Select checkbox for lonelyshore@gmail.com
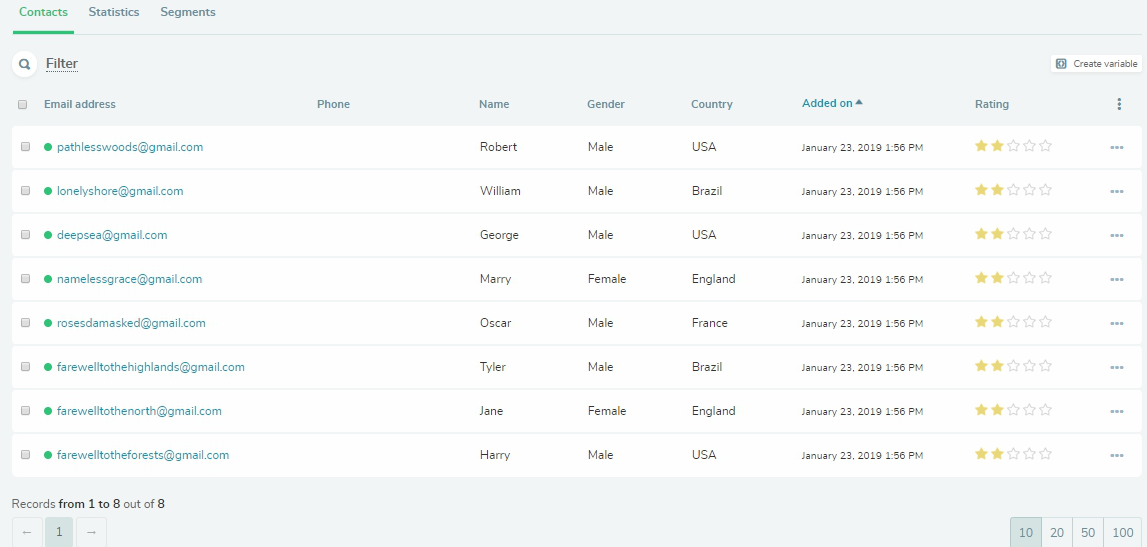This screenshot has width=1147, height=547. [x=26, y=191]
